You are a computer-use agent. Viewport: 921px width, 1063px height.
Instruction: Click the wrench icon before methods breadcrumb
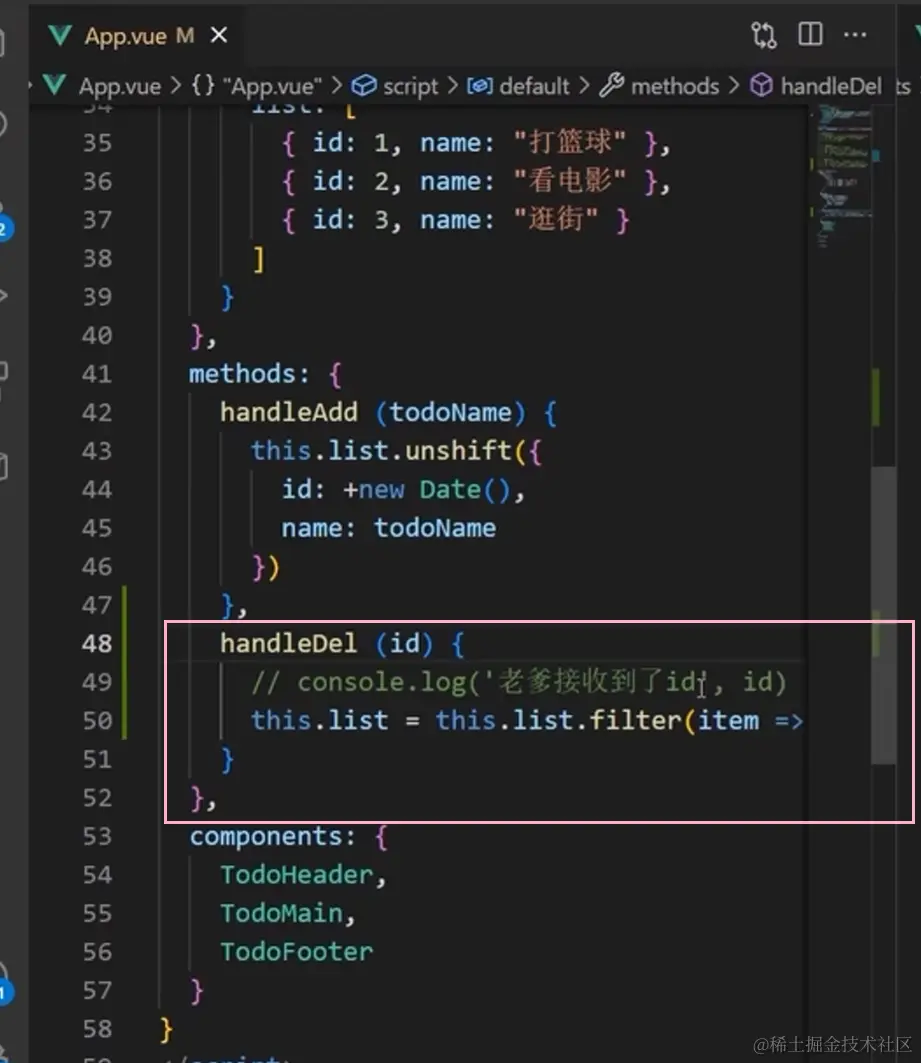pyautogui.click(x=611, y=85)
